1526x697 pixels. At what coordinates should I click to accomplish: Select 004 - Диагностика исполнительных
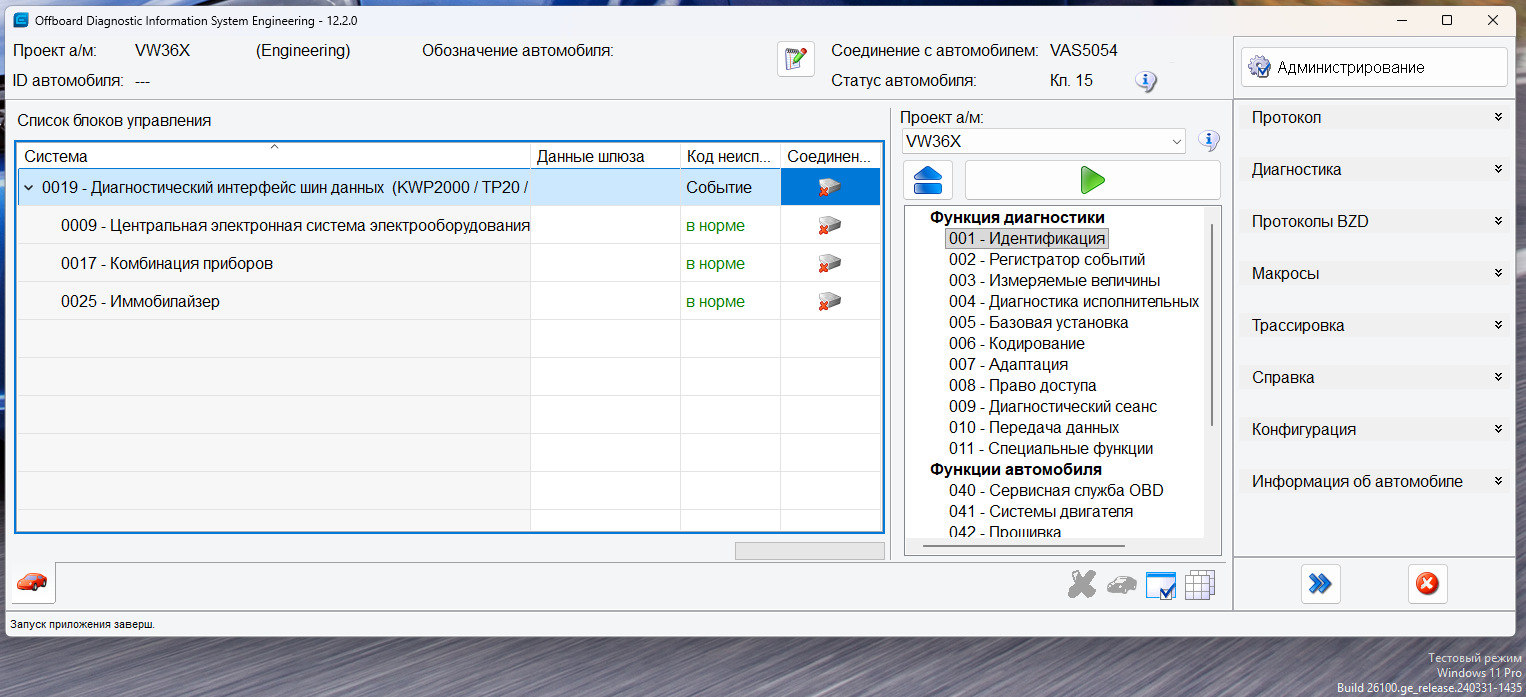tap(1074, 301)
